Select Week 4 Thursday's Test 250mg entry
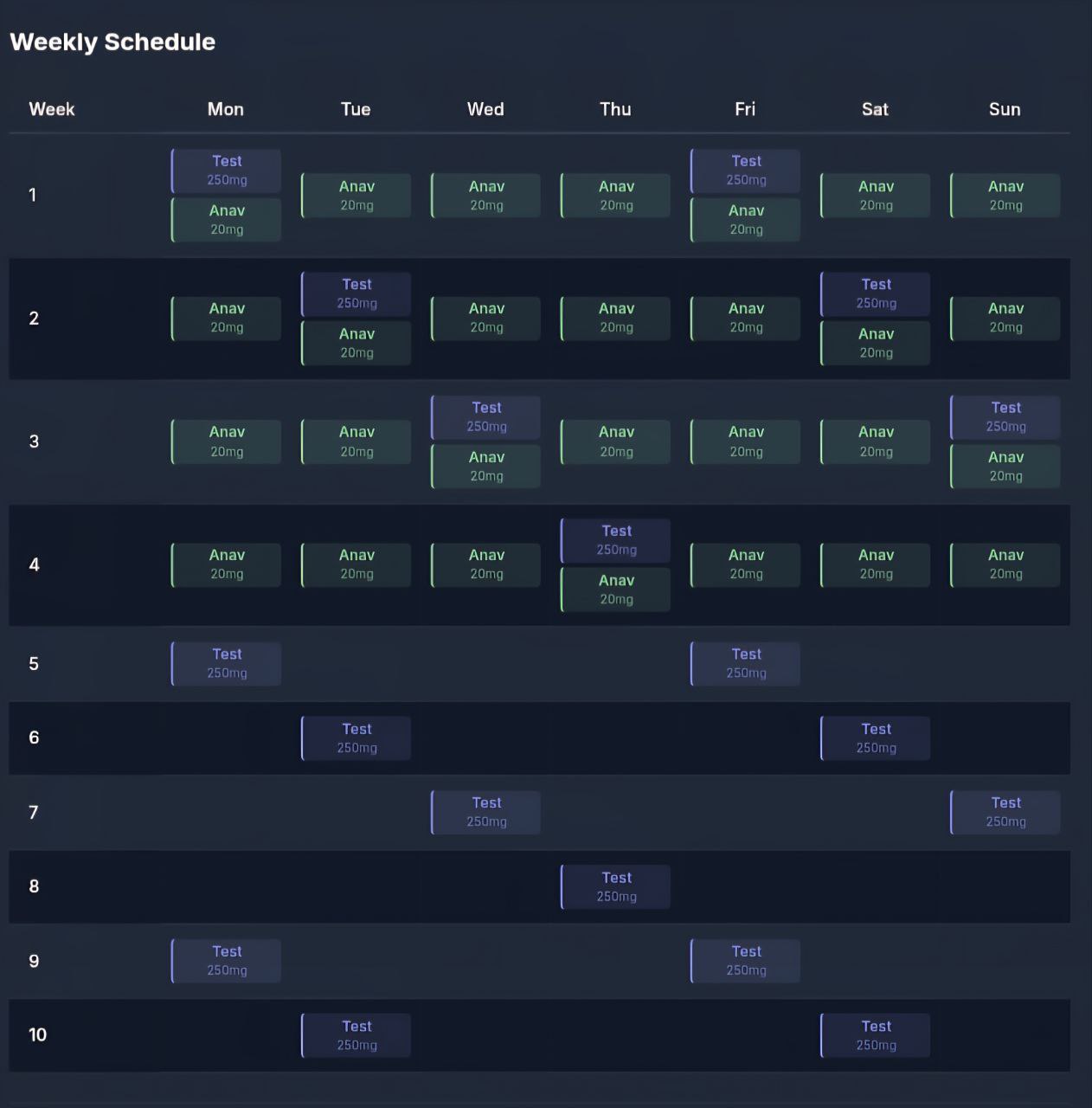The image size is (1092, 1108). (616, 540)
